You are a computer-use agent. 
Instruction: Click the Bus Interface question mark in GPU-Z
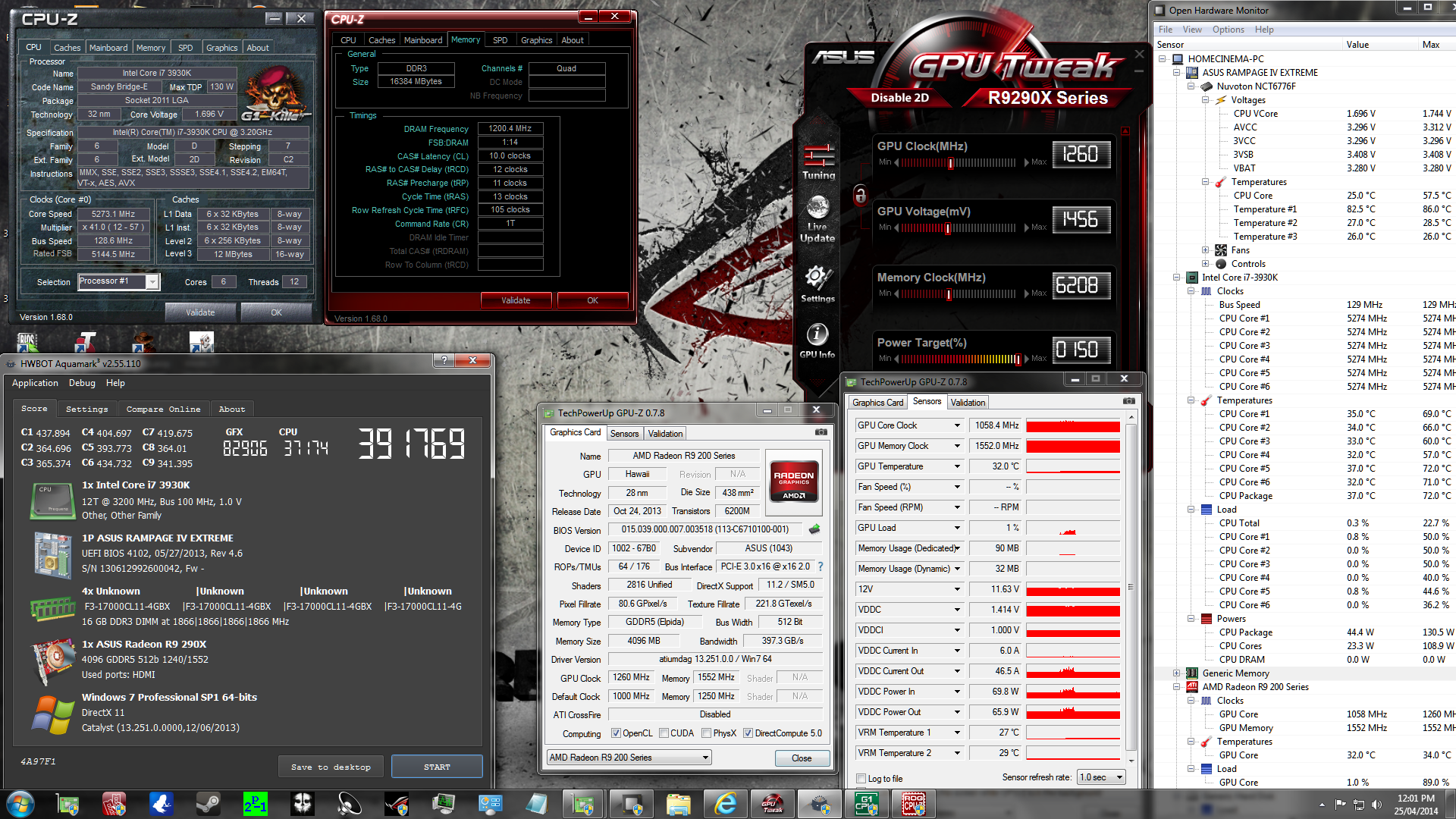(820, 566)
